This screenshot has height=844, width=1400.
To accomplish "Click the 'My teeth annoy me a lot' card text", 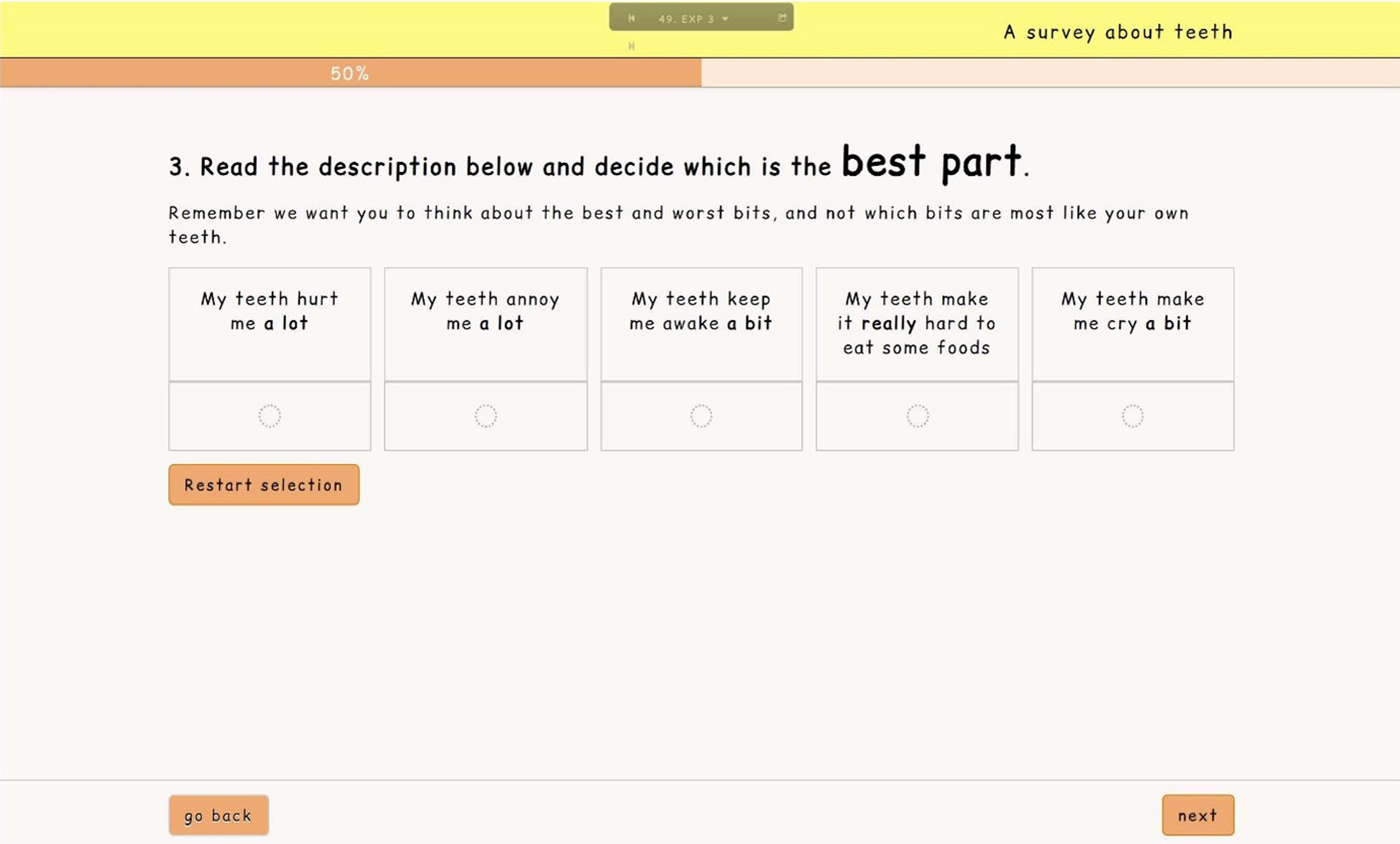I will (486, 311).
